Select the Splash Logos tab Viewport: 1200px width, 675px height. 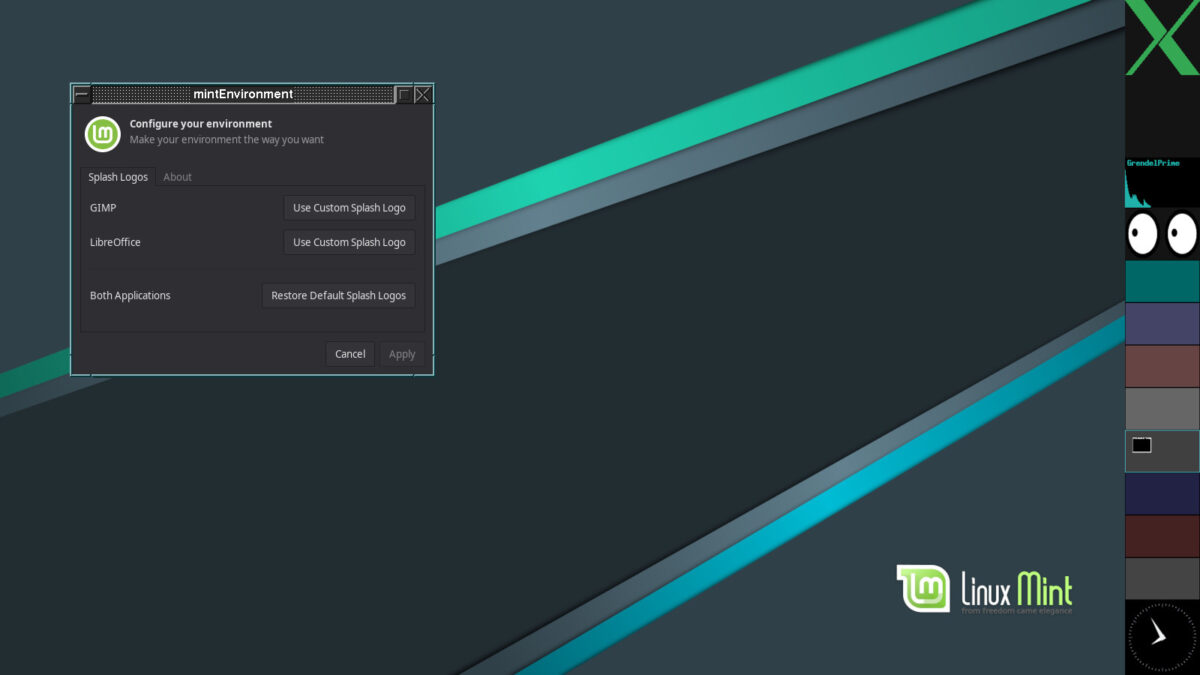click(x=117, y=176)
